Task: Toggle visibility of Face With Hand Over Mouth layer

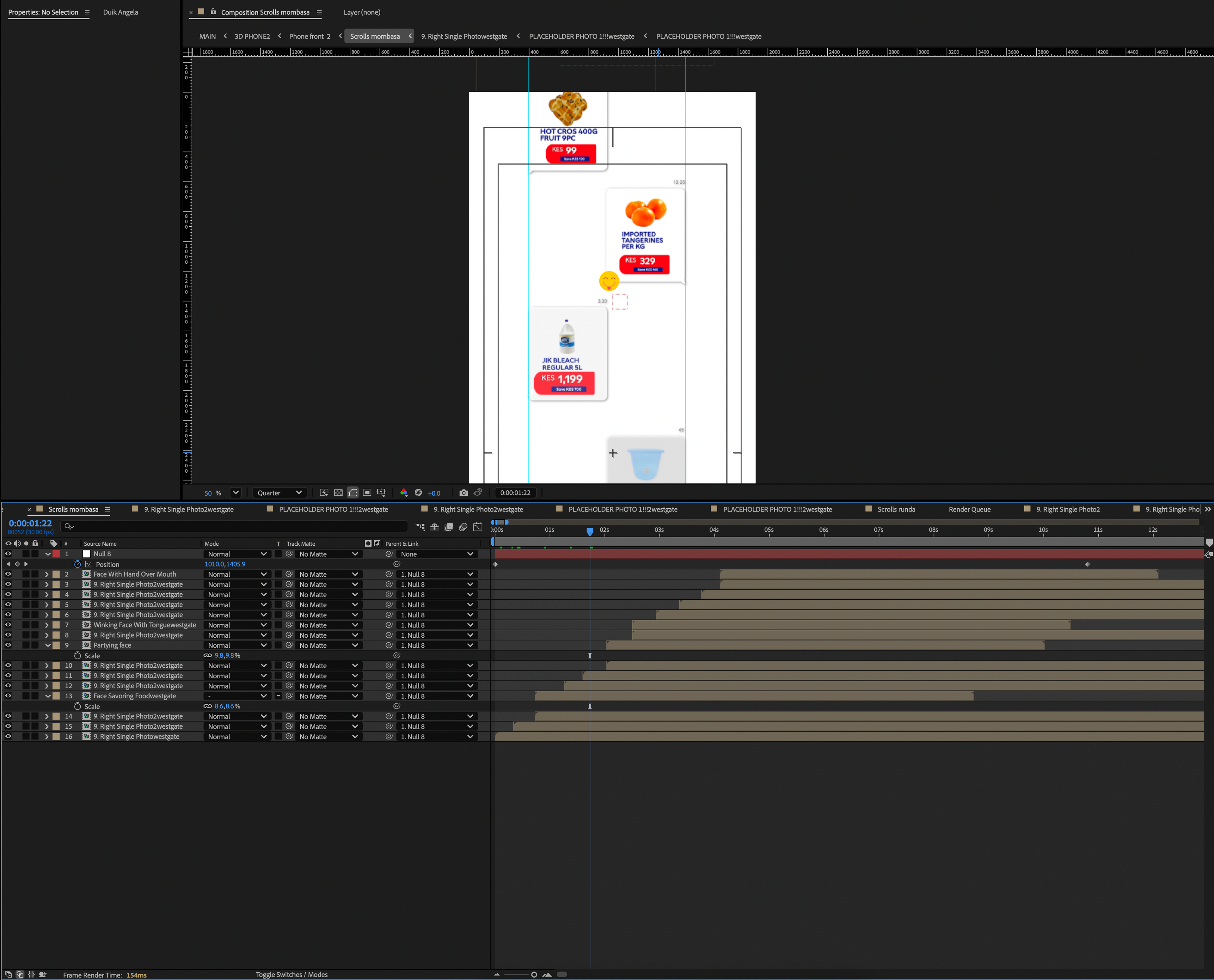Action: 8,574
